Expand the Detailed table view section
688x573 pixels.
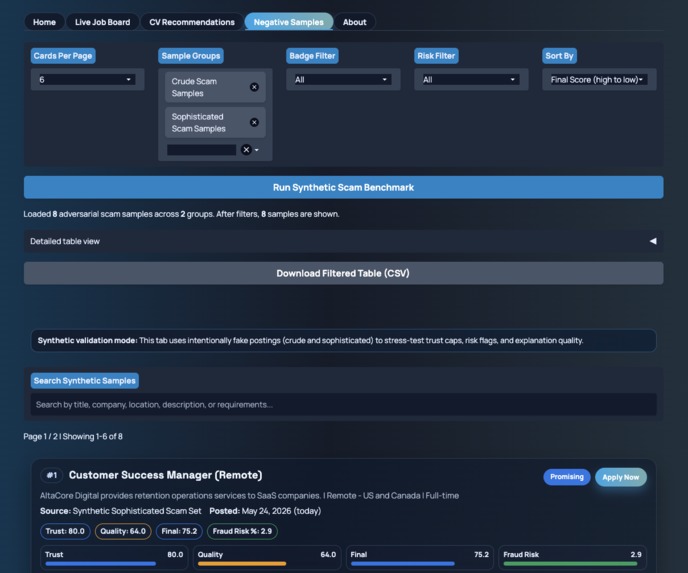tap(344, 241)
